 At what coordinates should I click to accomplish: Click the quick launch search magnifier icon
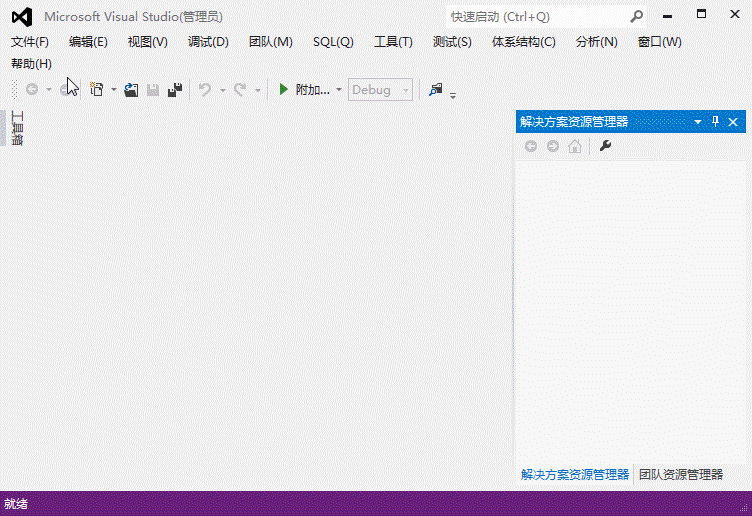click(636, 17)
